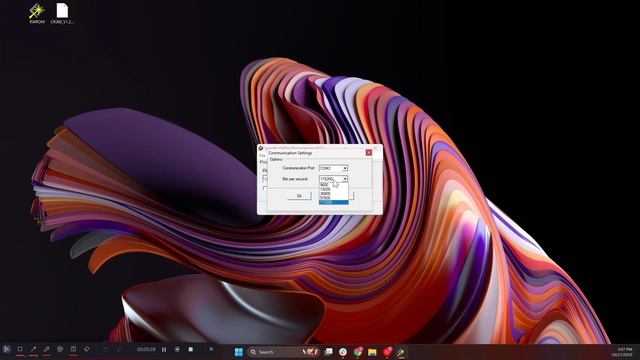Open the FMROM desktop shortcut

tap(37, 13)
